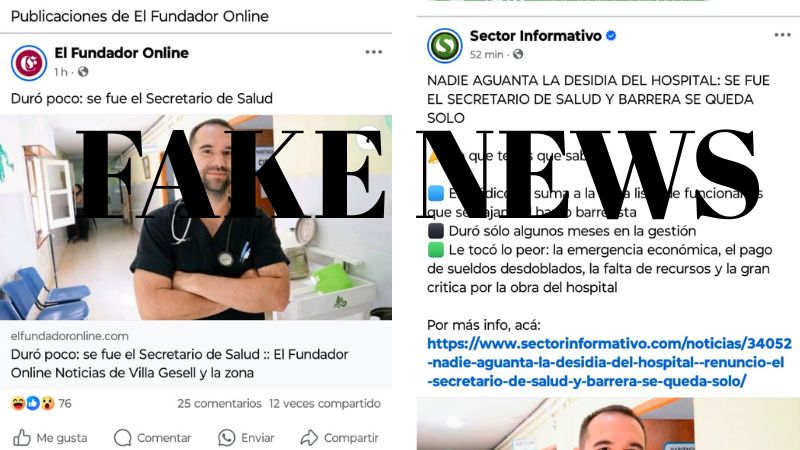Open El Fundador Online page name
This screenshot has width=800, height=450.
121,53
